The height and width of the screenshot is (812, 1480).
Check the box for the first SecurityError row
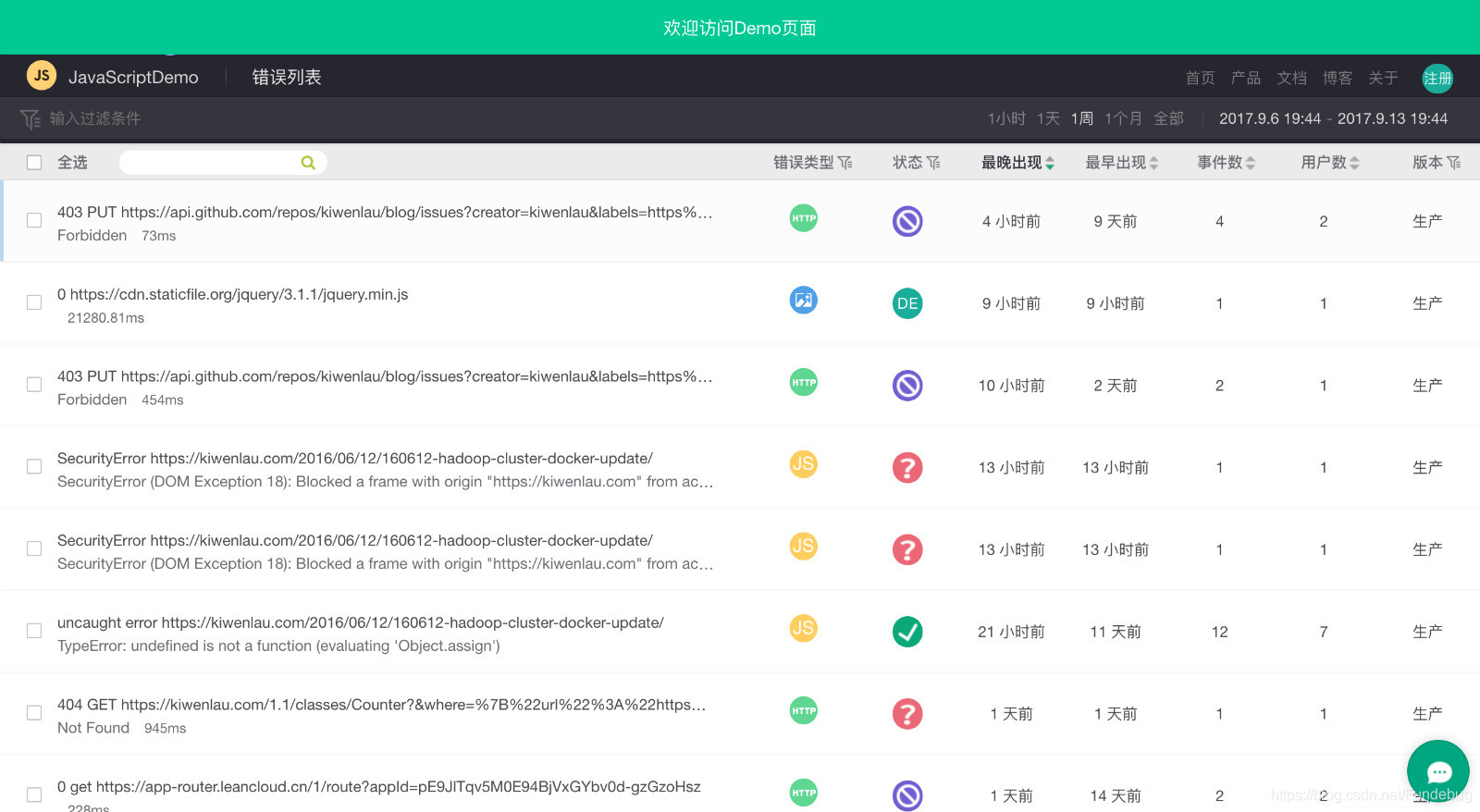click(x=34, y=466)
